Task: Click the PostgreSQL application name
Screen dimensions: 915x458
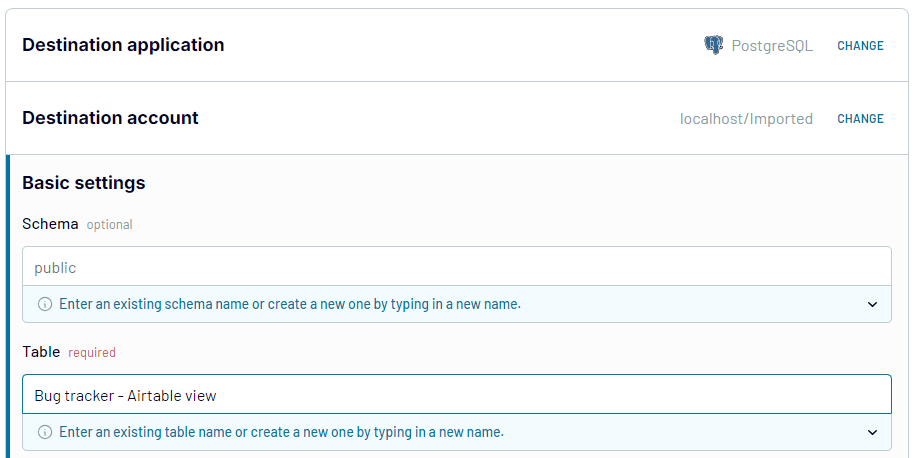Action: coord(772,46)
